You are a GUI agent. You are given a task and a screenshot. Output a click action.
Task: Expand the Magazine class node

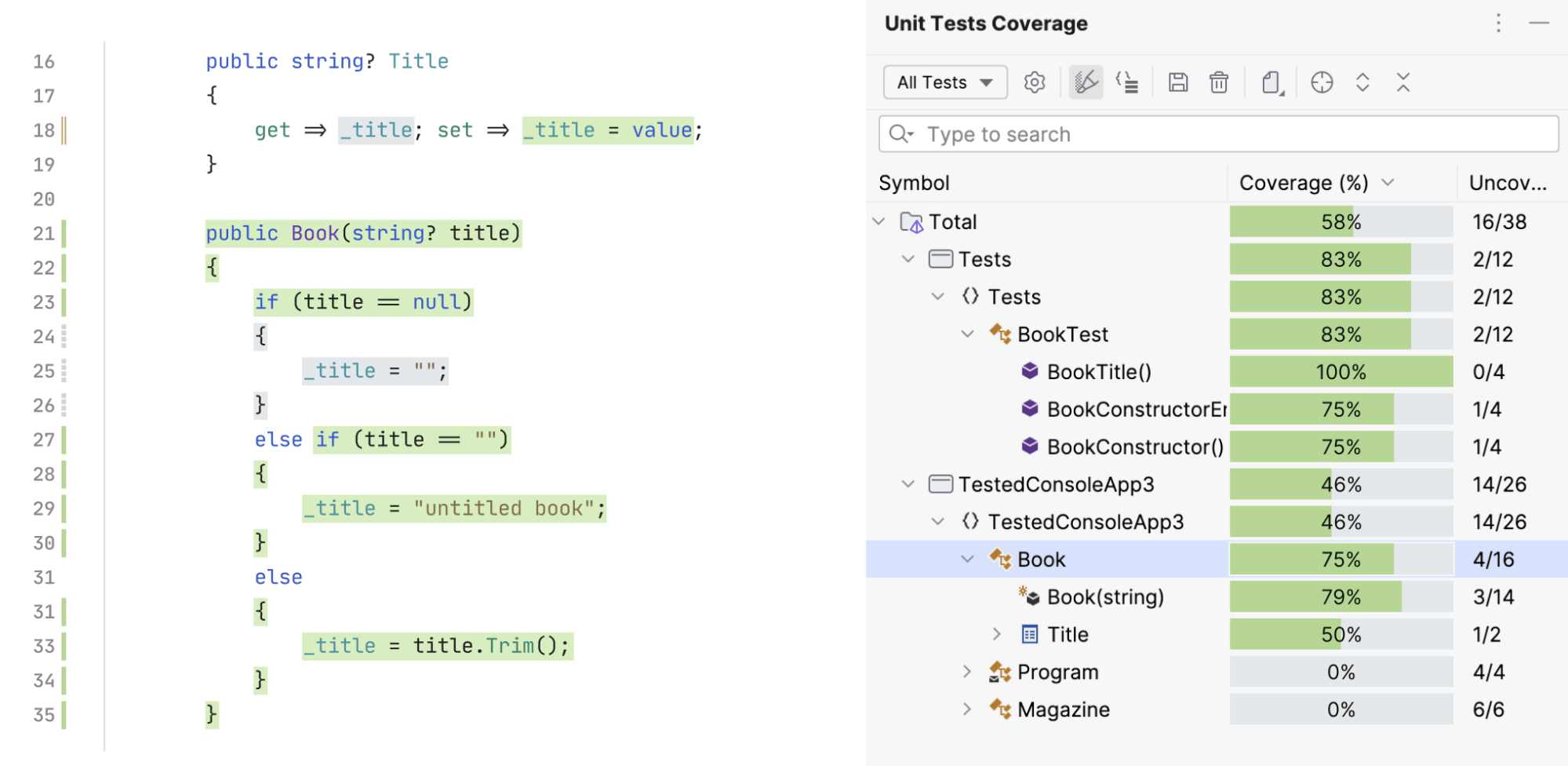(967, 709)
